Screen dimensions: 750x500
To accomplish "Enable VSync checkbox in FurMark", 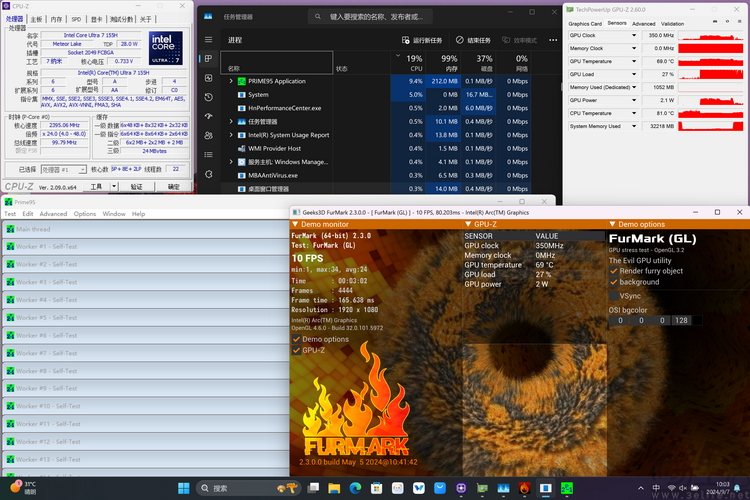I will (614, 296).
